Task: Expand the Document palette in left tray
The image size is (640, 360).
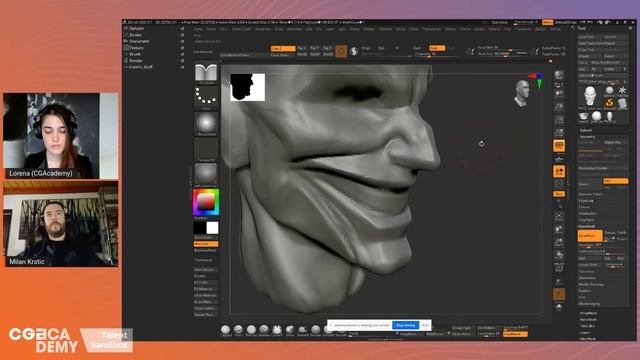Action: (x=139, y=41)
